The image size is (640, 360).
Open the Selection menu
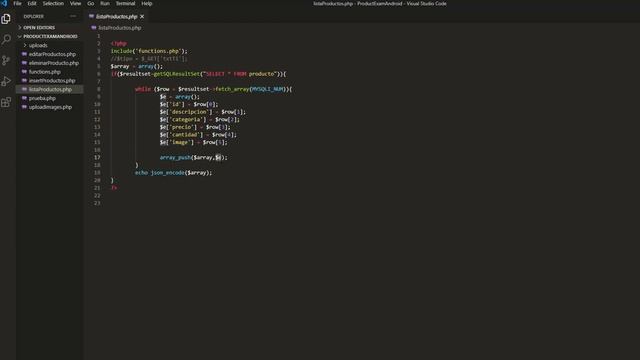pos(53,3)
